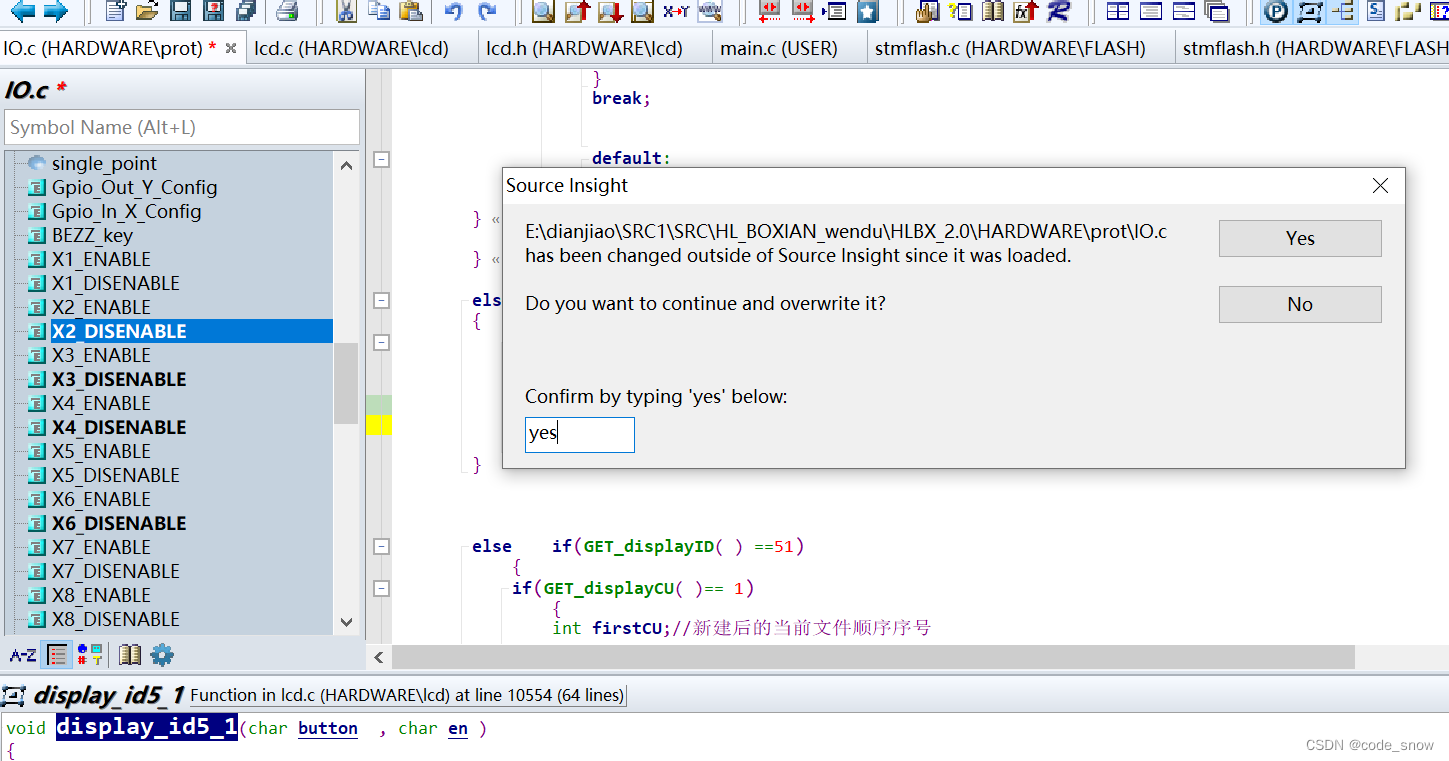Collapse the GET_displayID ==51 block
The height and width of the screenshot is (761, 1449).
click(x=381, y=546)
